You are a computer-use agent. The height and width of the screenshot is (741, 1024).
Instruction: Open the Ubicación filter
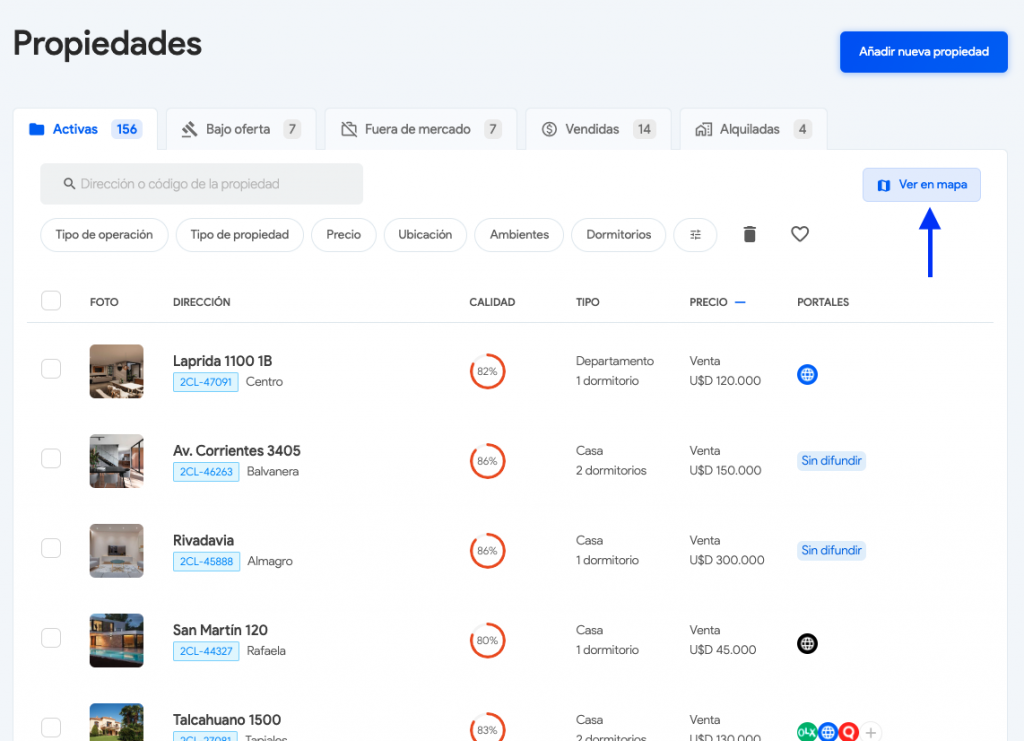425,234
